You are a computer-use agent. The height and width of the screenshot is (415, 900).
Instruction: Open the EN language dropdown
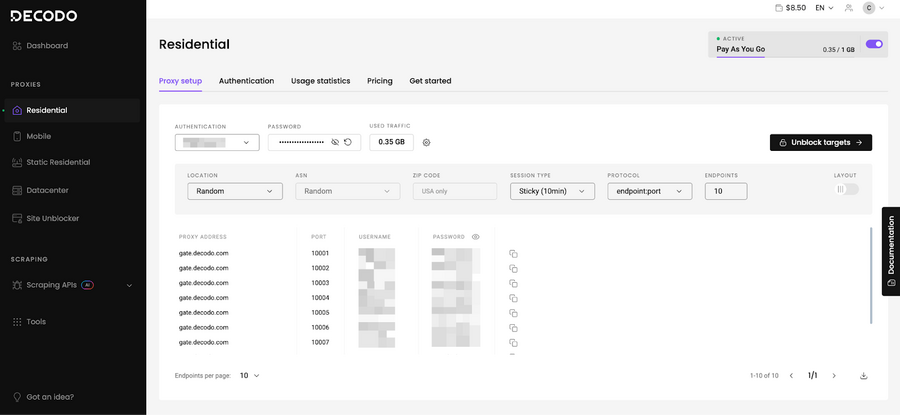tap(824, 8)
